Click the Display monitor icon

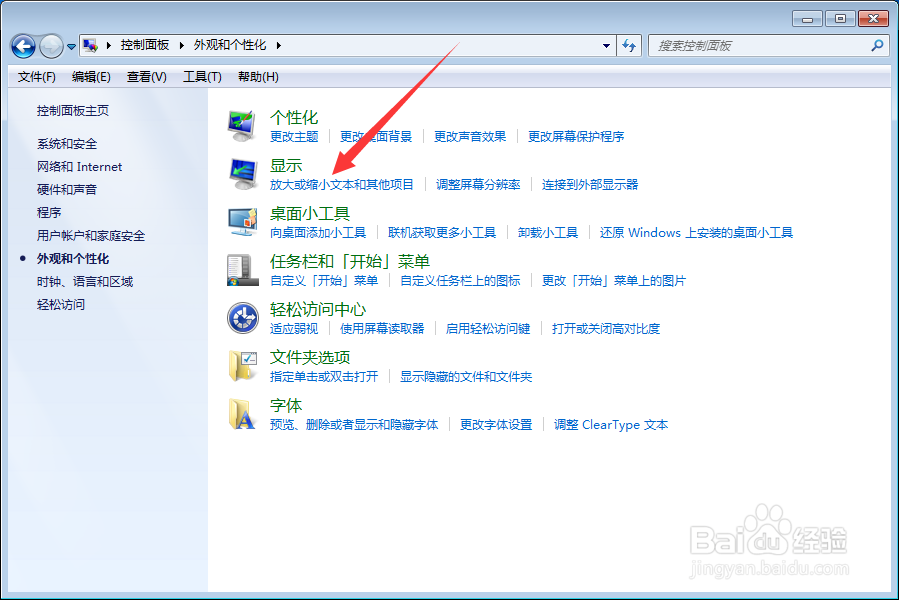[x=243, y=174]
